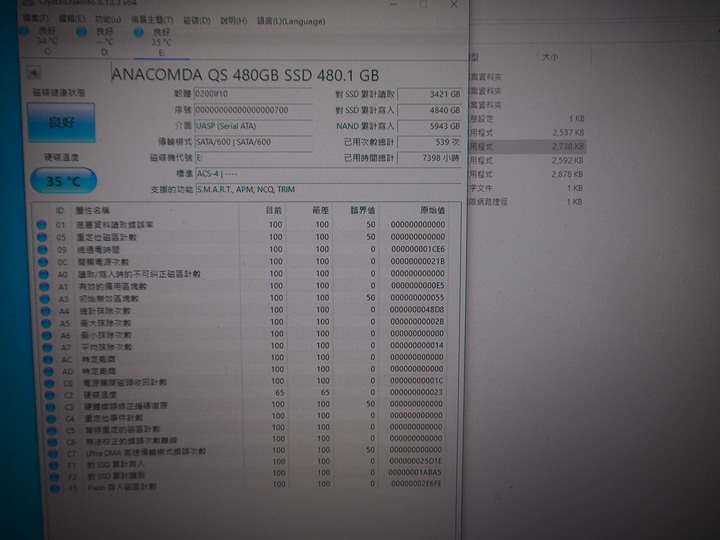This screenshot has height=540, width=720.
Task: Select raw value 0000000048D8 in row A4
Action: coord(417,310)
